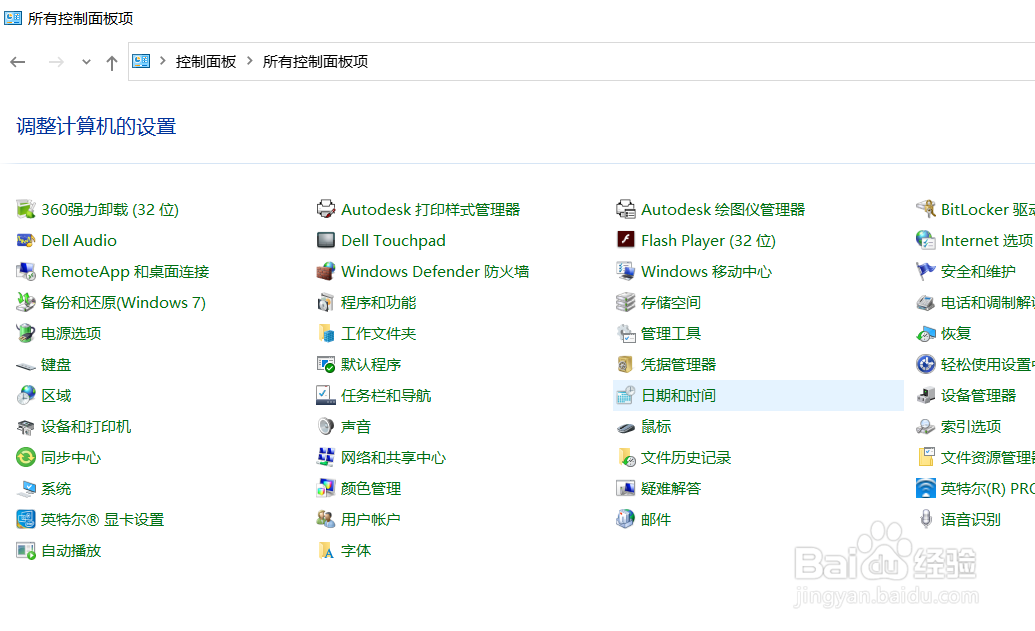The image size is (1035, 631).
Task: Expand chevron after 控制面板 breadcrumb
Action: 250,61
